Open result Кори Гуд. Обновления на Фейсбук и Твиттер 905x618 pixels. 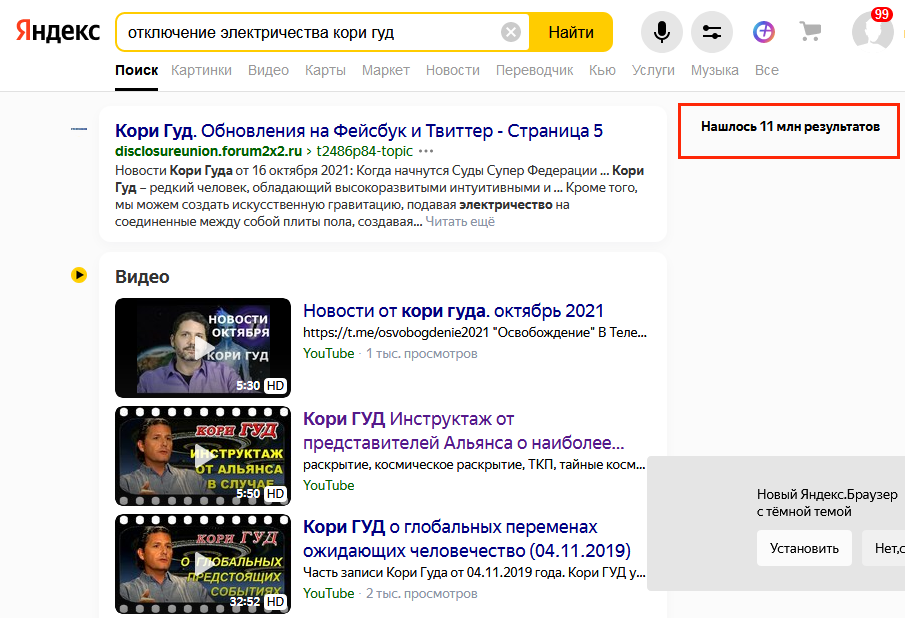[x=358, y=131]
